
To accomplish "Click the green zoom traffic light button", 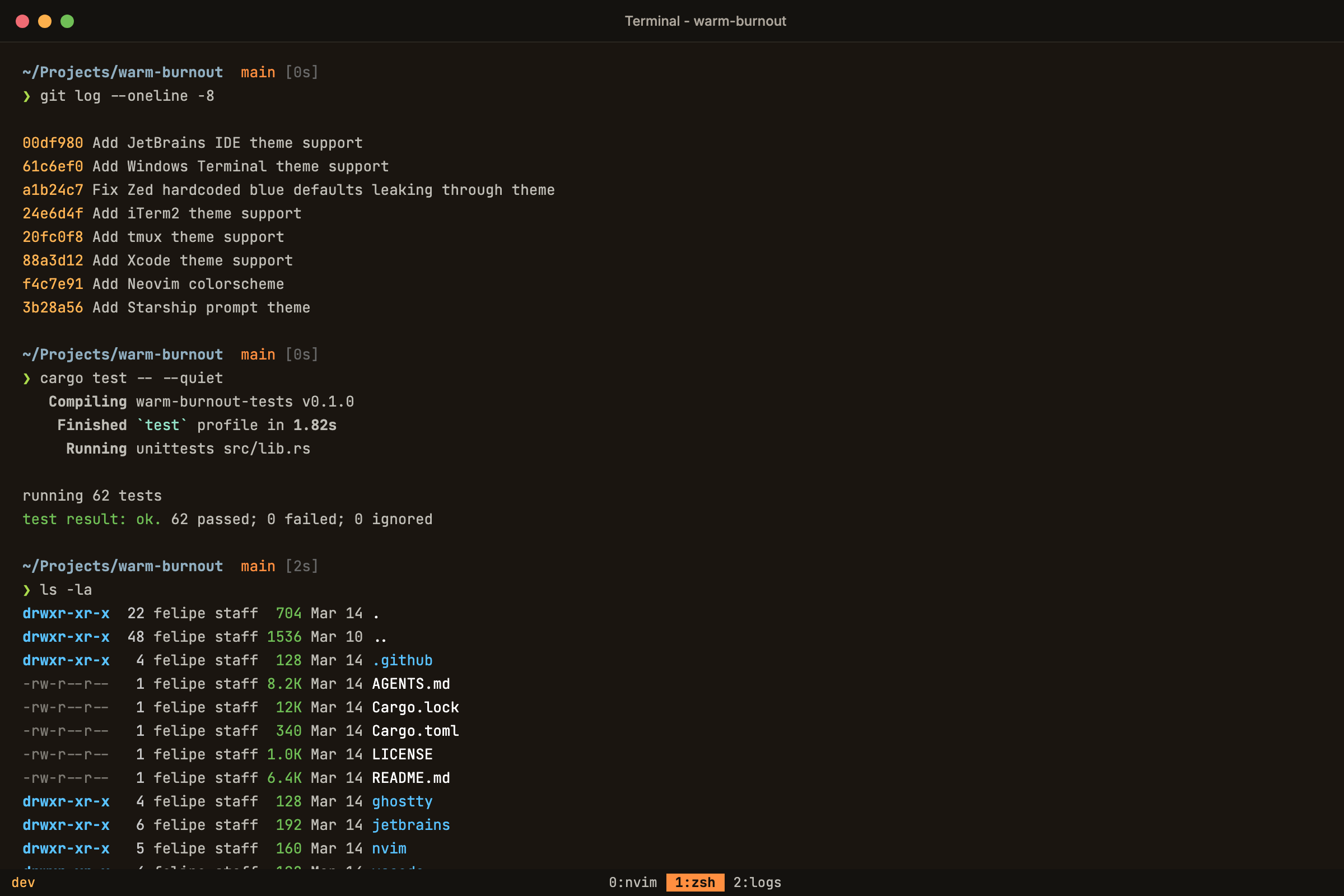I will (x=67, y=21).
